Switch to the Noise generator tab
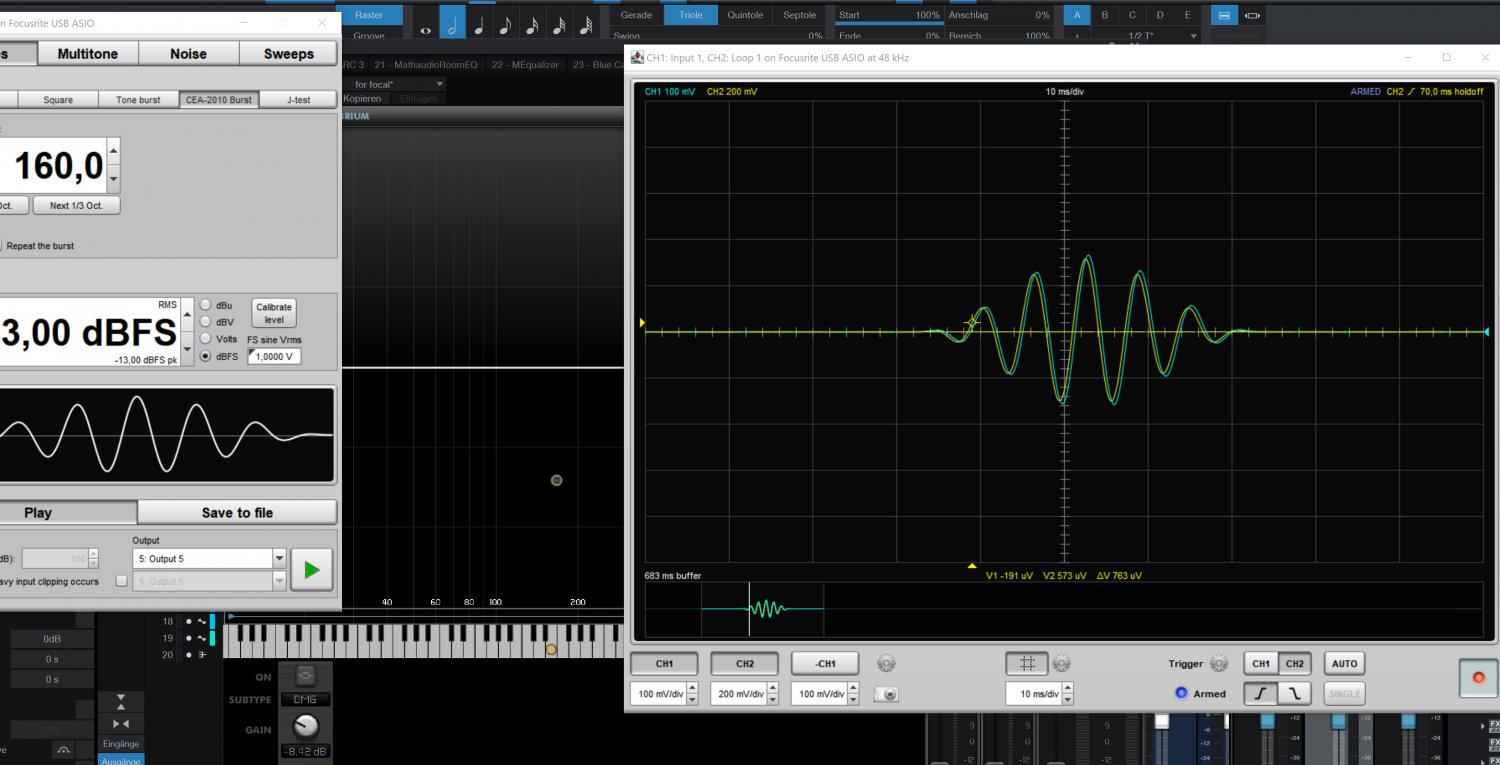 click(x=188, y=54)
